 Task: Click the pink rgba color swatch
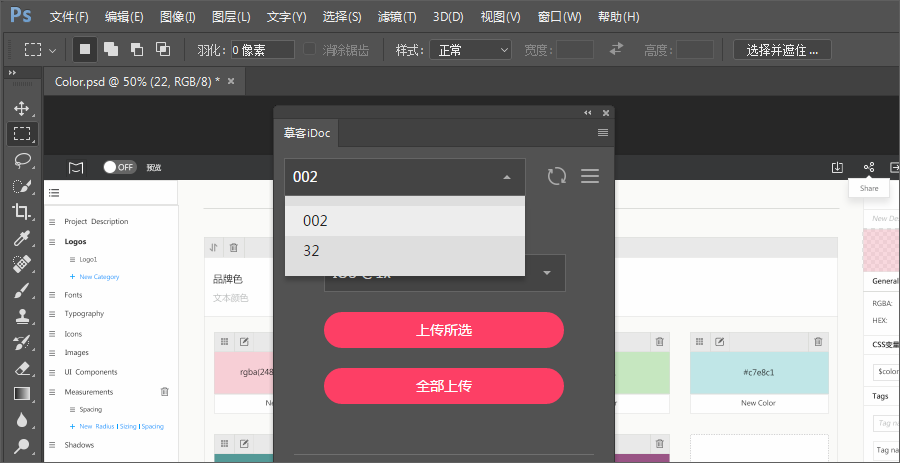[244, 373]
